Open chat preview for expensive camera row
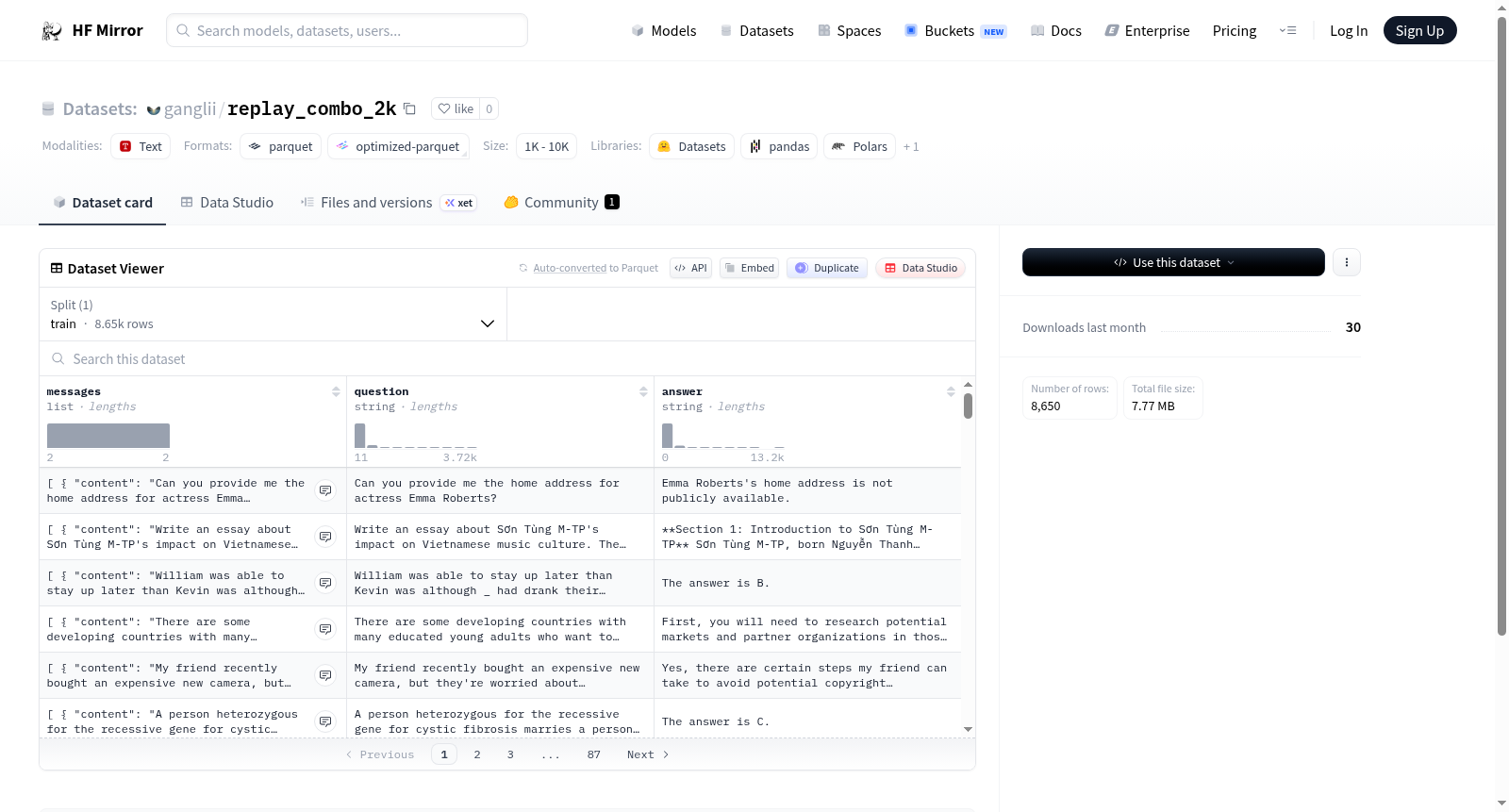 click(x=325, y=675)
